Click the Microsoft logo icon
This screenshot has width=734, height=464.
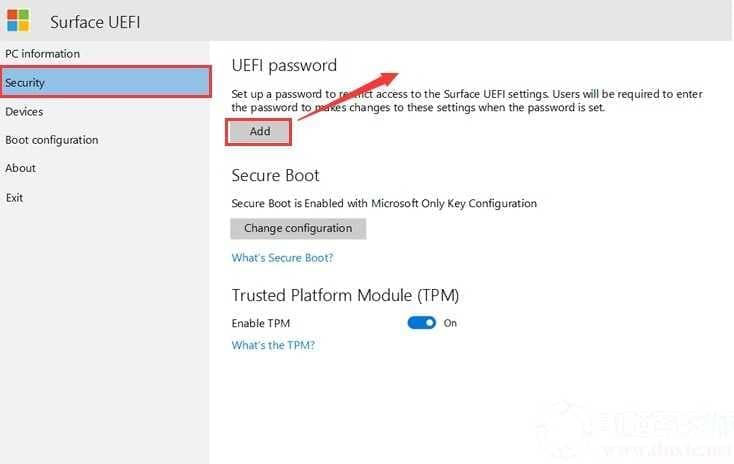tap(18, 21)
